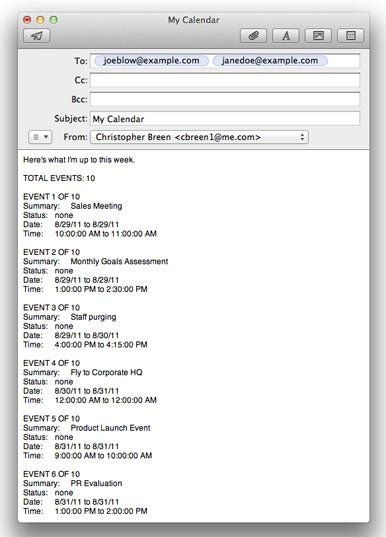Image resolution: width=386 pixels, height=537 pixels.
Task: Select the joeblow@example.com recipient token
Action: (151, 61)
